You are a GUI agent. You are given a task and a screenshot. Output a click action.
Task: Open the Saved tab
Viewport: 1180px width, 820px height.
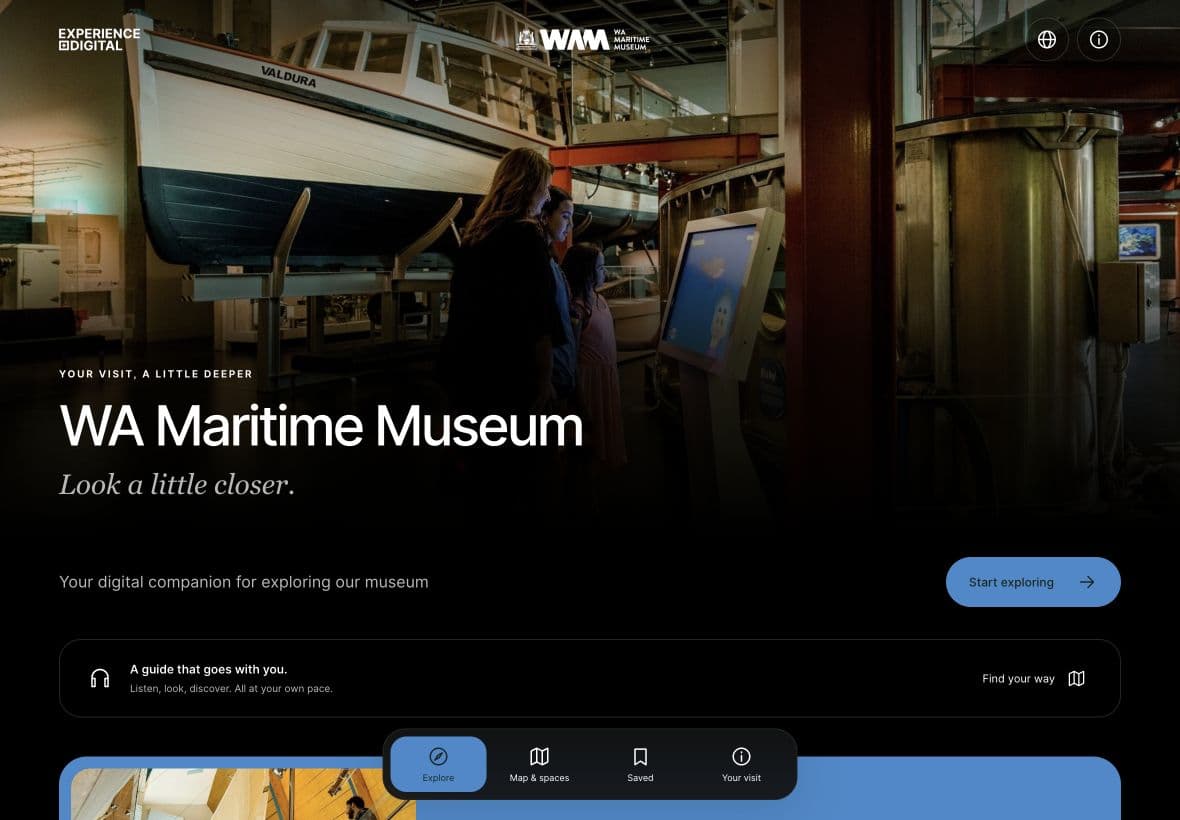(640, 764)
